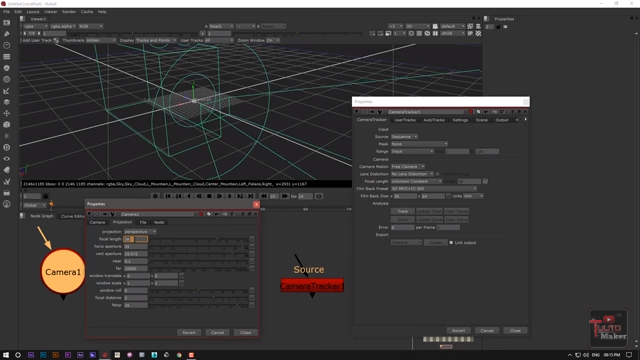Click the Add User Track icon
The image size is (640, 360).
[x=56, y=40]
